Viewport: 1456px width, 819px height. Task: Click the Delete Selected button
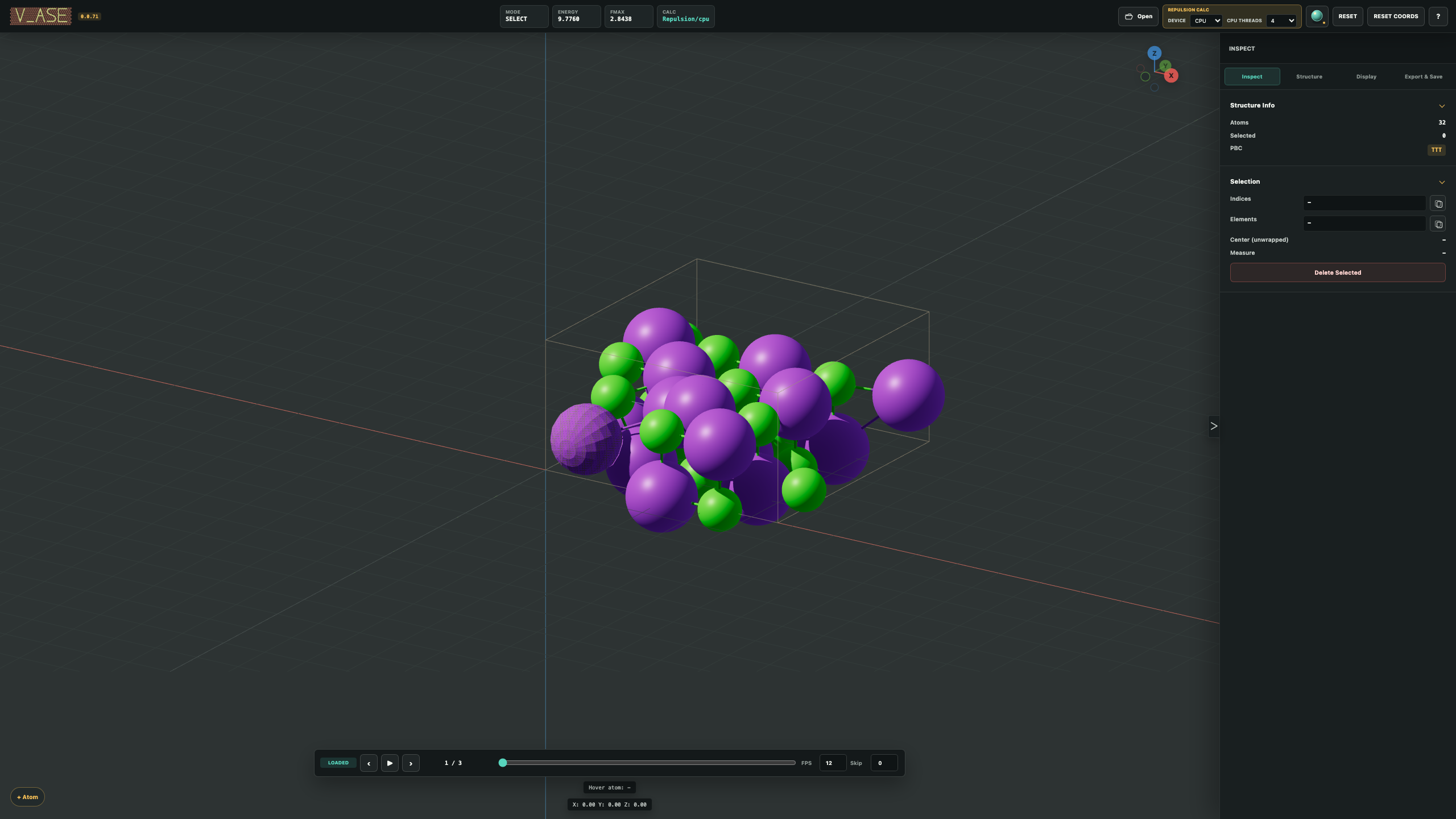pos(1337,272)
